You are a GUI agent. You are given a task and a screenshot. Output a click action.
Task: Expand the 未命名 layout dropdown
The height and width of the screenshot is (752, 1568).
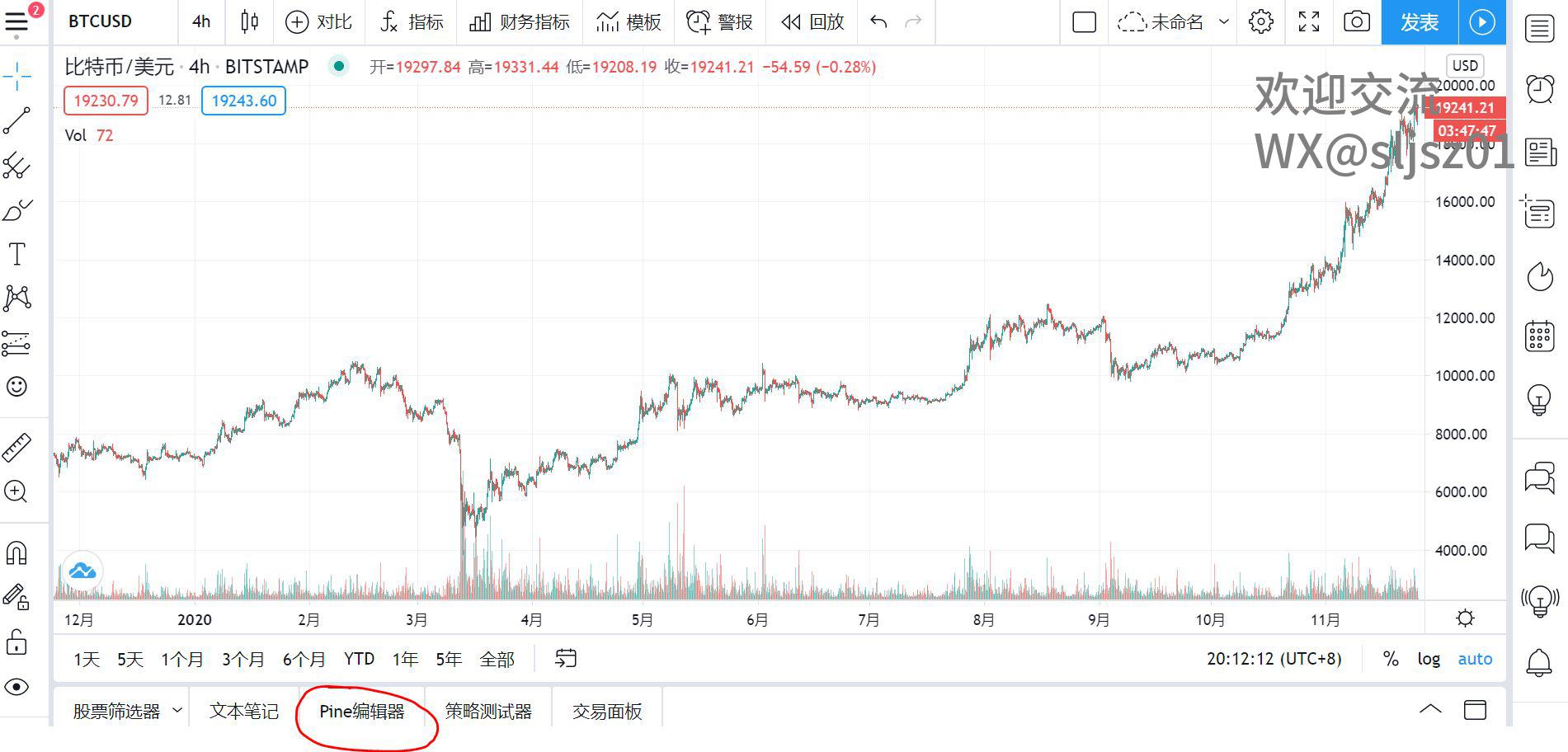coord(1224,22)
